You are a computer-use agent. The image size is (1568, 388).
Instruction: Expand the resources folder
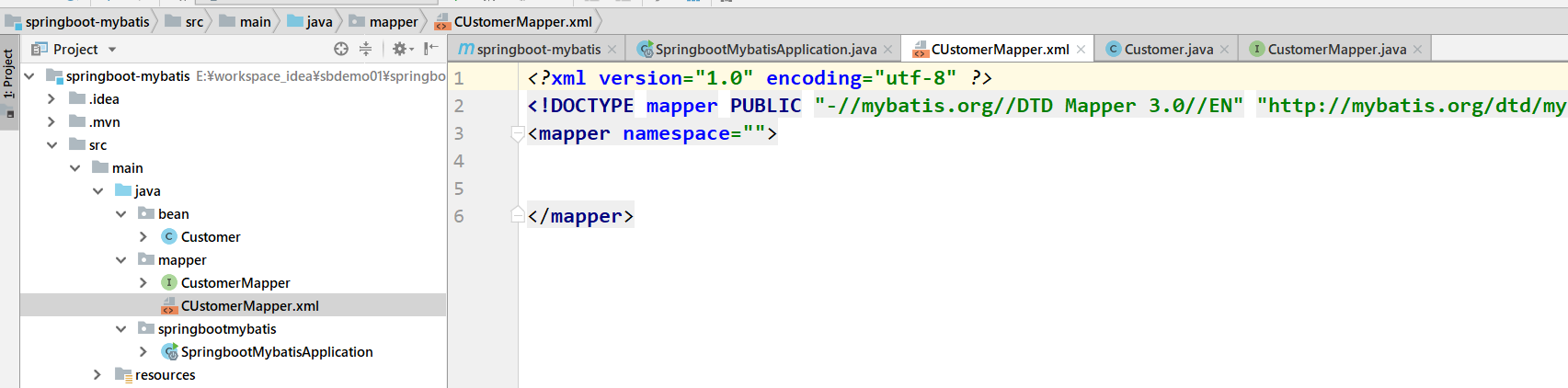pyautogui.click(x=97, y=374)
